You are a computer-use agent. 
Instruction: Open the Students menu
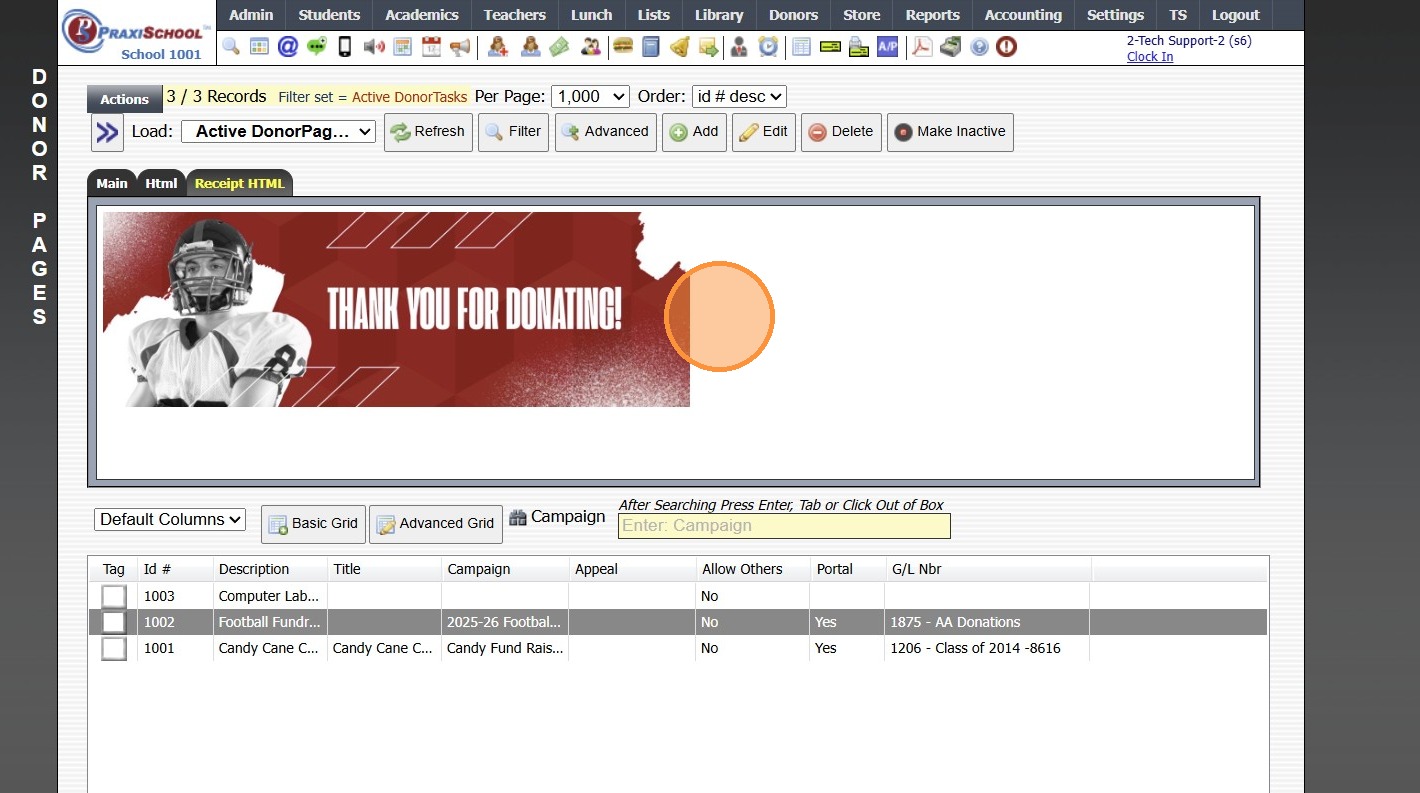tap(329, 15)
